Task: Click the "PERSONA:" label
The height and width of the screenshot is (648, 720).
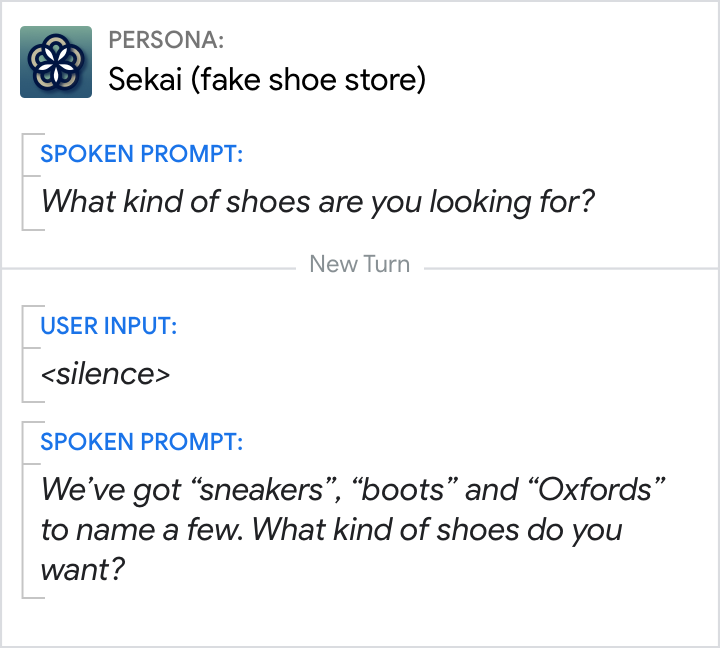Action: tap(166, 41)
